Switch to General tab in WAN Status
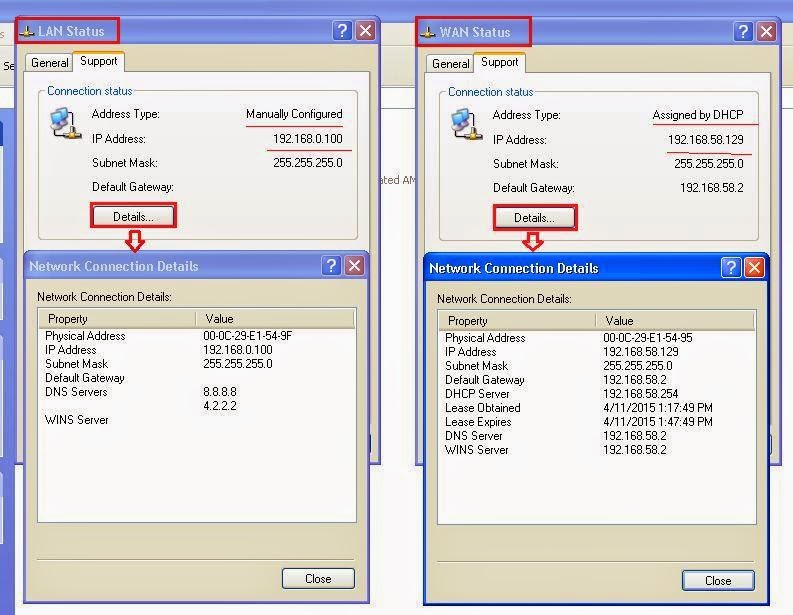 (x=450, y=64)
